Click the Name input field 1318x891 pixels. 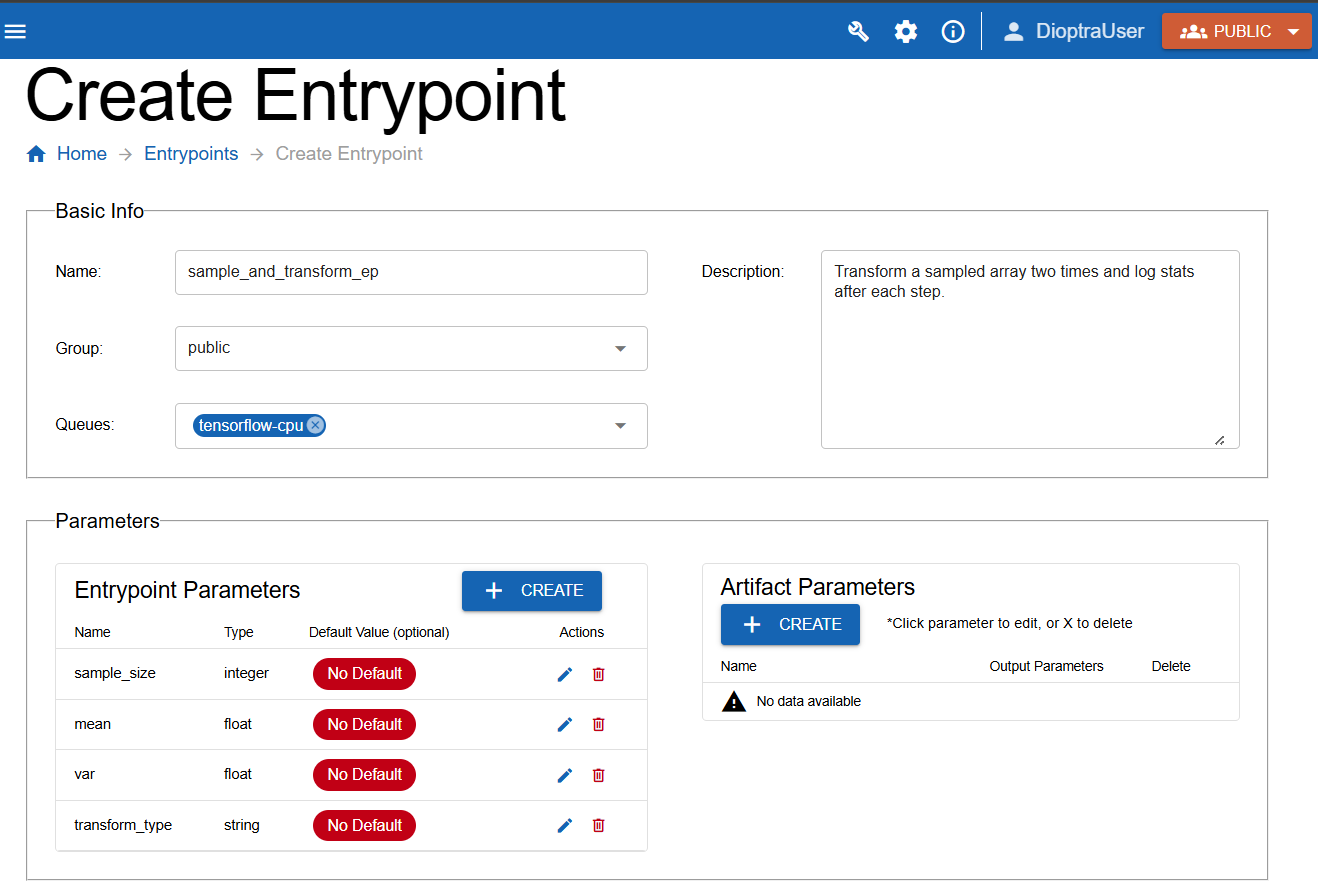pyautogui.click(x=411, y=272)
